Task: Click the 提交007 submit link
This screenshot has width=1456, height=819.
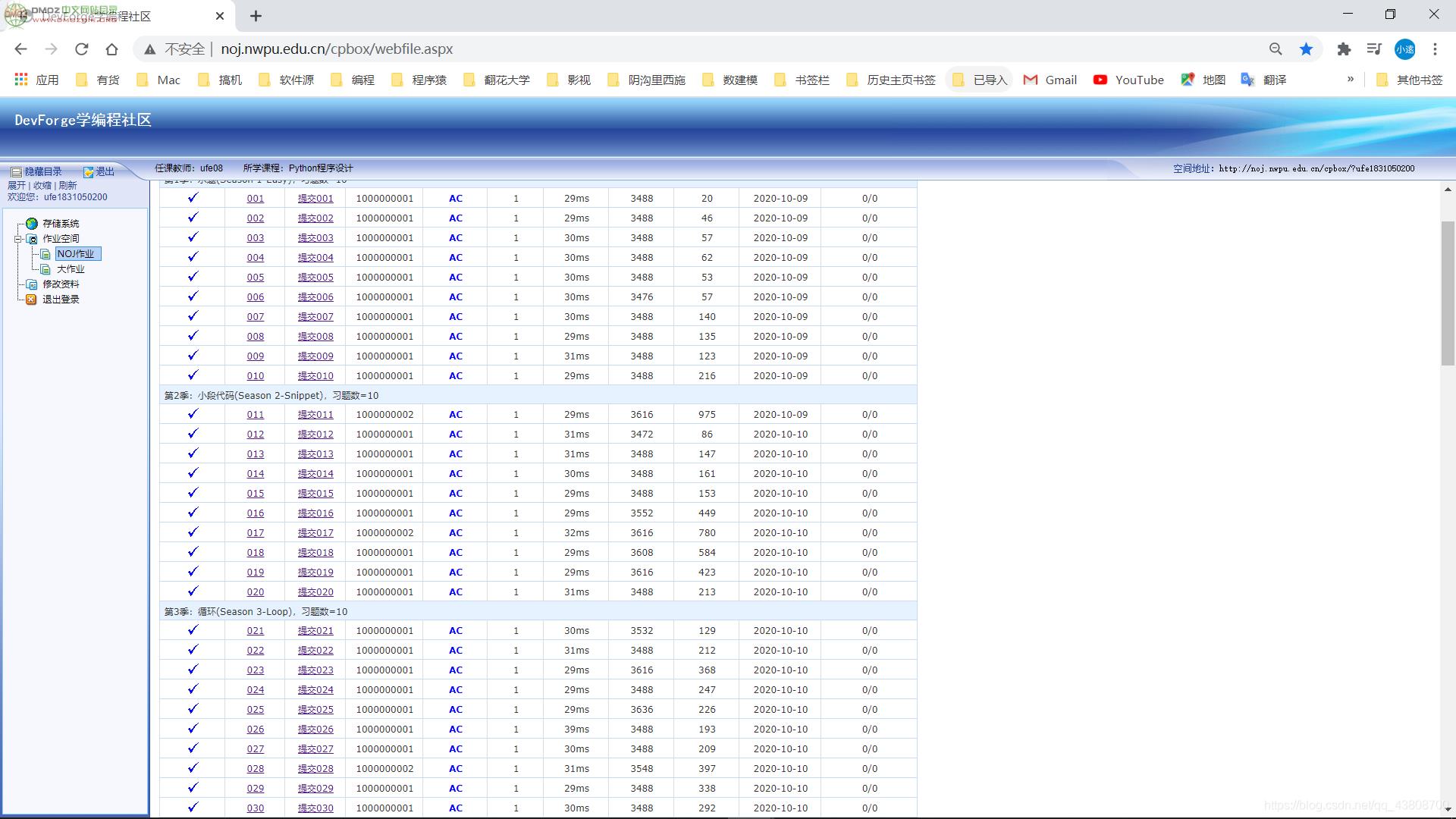Action: pos(315,317)
